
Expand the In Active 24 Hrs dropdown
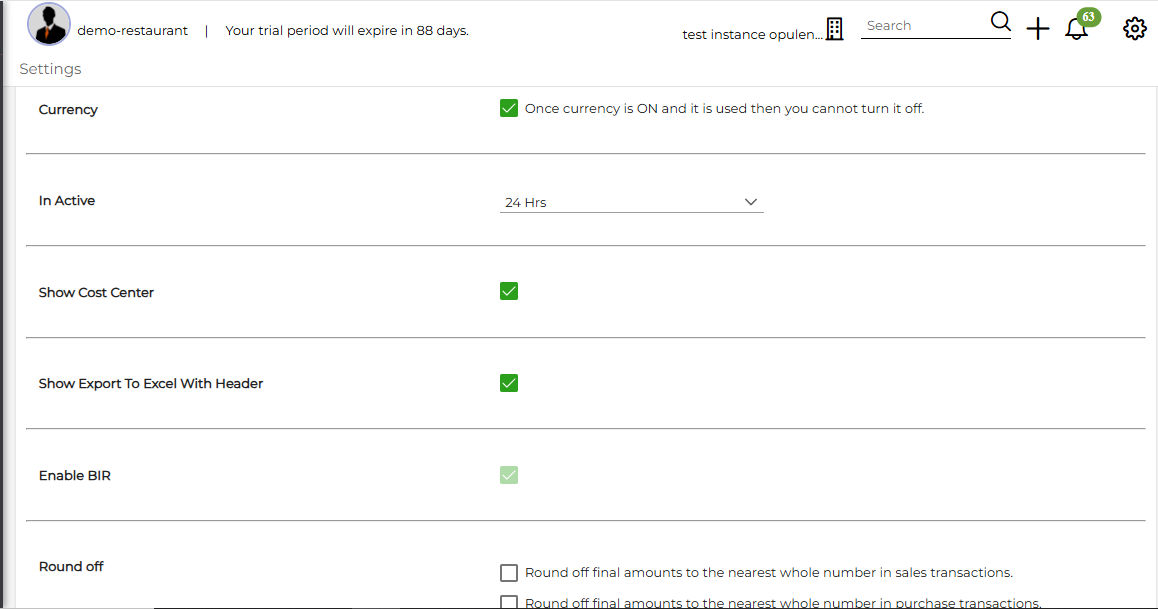(x=631, y=202)
